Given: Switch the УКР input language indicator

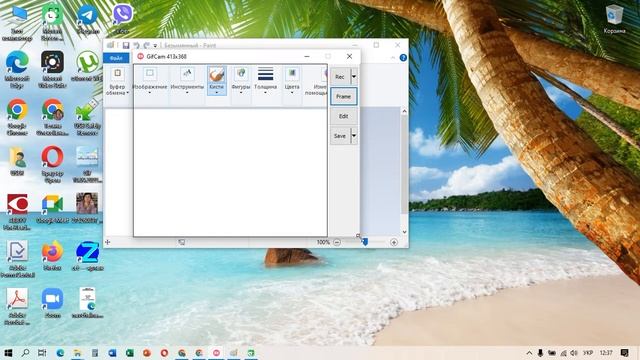Looking at the screenshot, I should click(588, 353).
